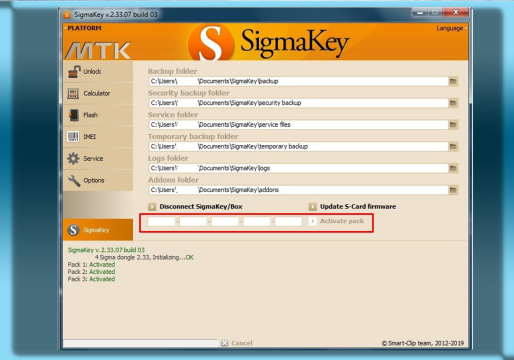Select the Options section
This screenshot has width=514, height=360.
pos(98,180)
